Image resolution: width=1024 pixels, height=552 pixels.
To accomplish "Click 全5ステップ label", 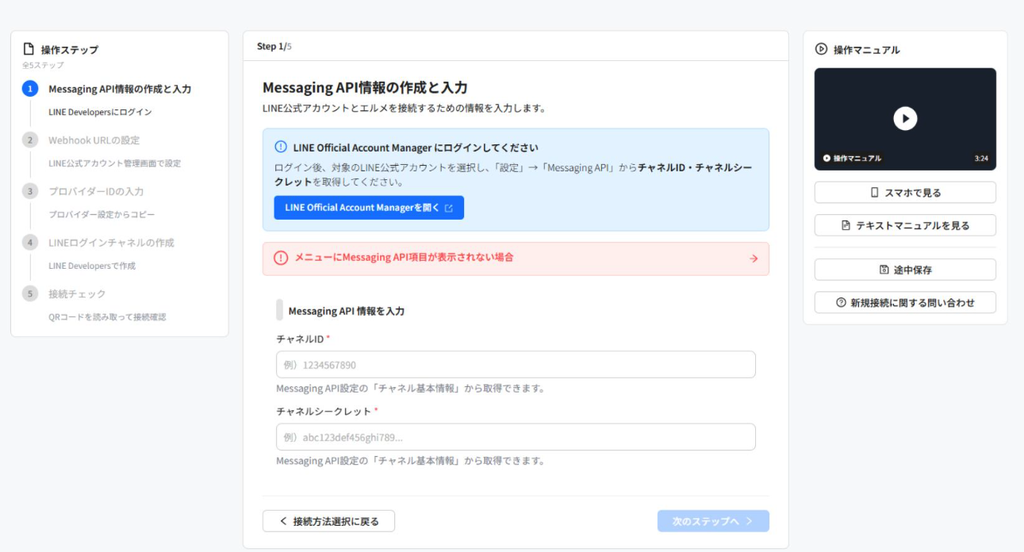I will coord(43,65).
